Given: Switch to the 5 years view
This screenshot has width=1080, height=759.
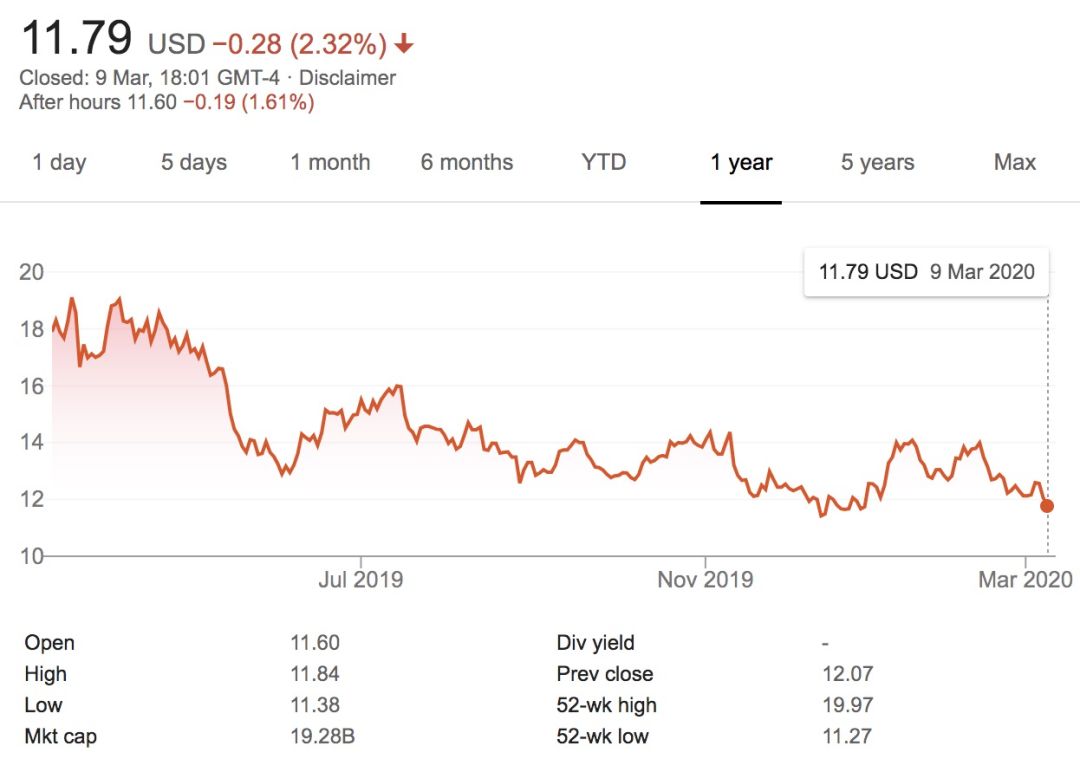Looking at the screenshot, I should point(877,163).
